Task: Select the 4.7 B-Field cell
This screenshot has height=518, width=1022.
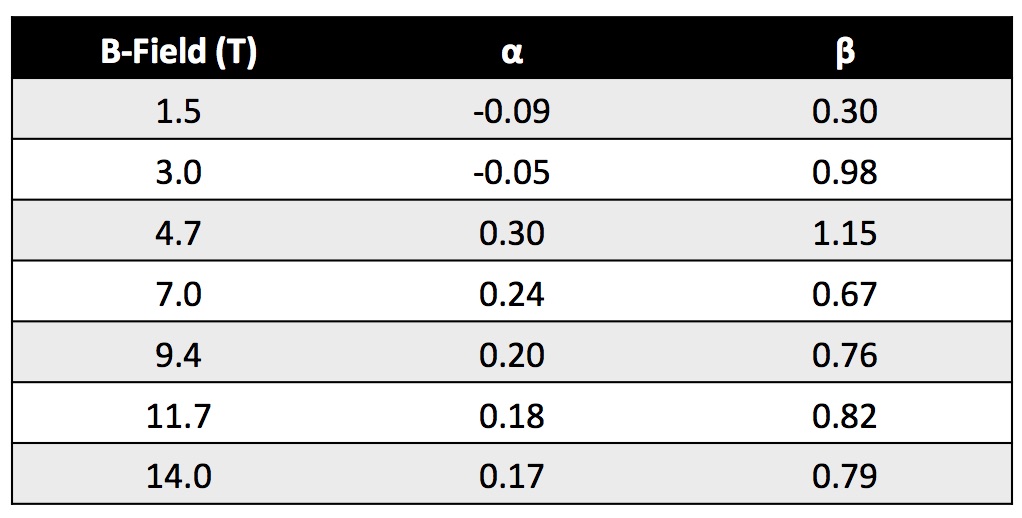Action: click(179, 233)
